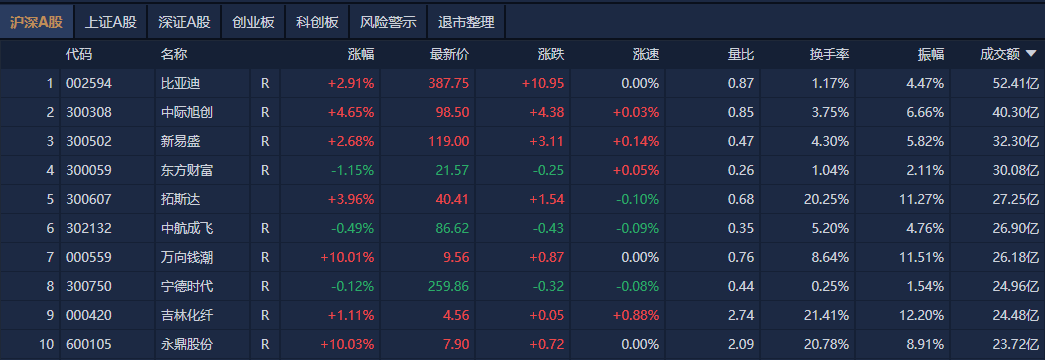Select row of 中航成飞
The image size is (1045, 360).
(522, 229)
